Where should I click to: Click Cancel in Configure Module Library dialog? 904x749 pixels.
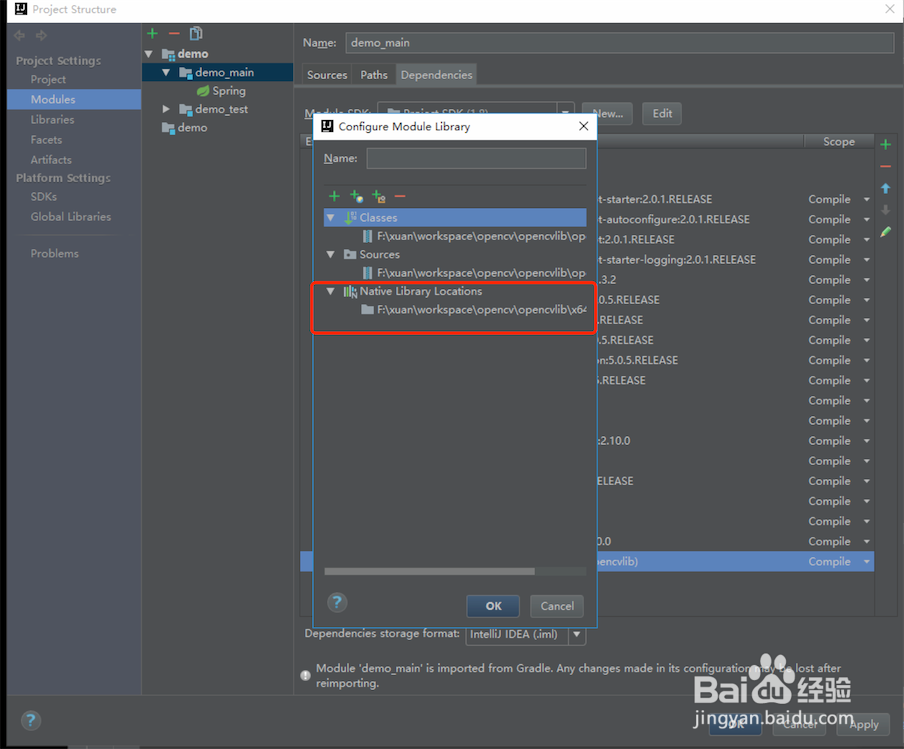557,606
